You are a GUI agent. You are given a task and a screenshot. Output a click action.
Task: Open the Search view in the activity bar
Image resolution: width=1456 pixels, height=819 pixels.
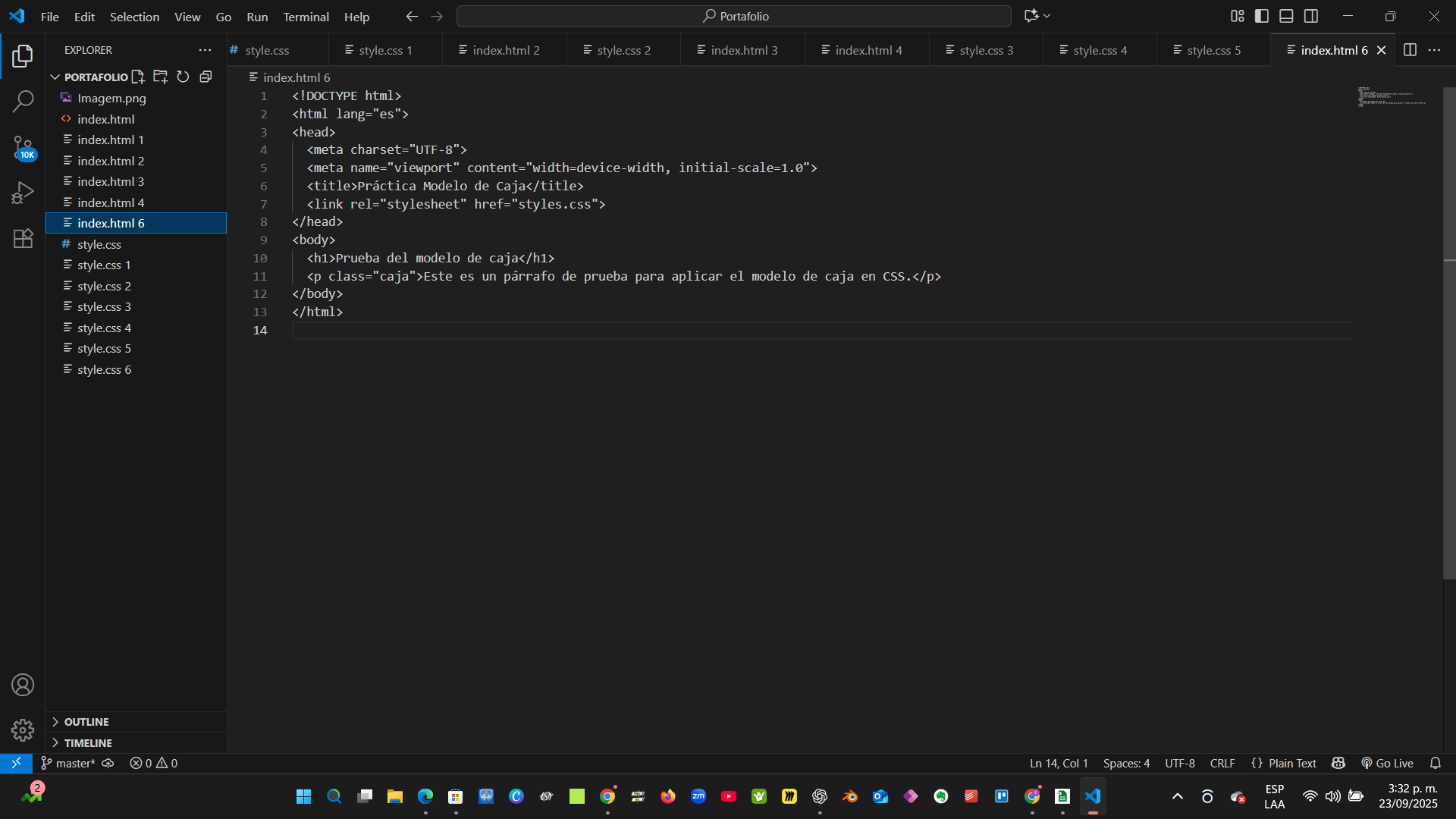coord(23,101)
